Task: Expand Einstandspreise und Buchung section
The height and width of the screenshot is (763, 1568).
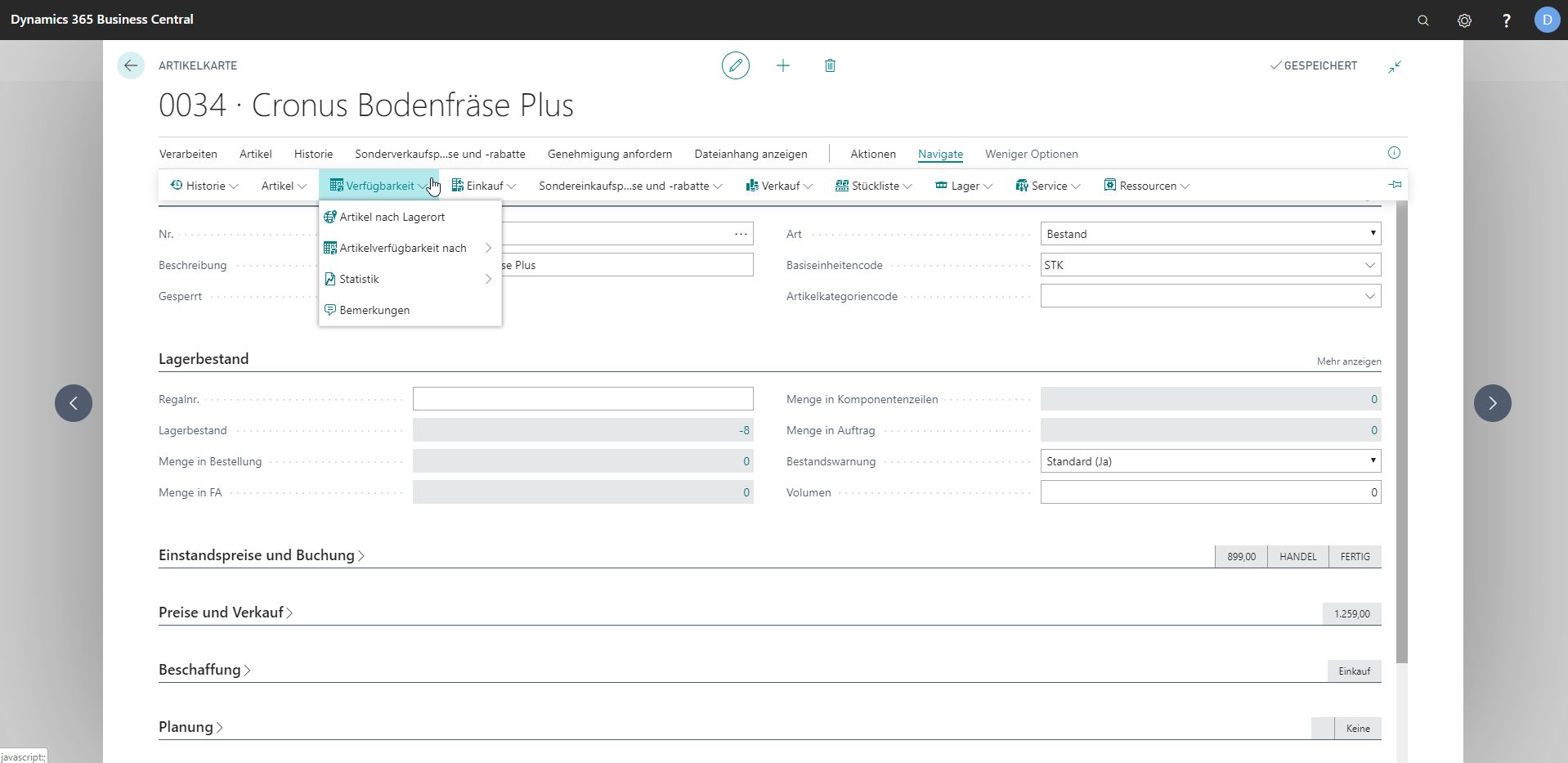Action: point(262,555)
